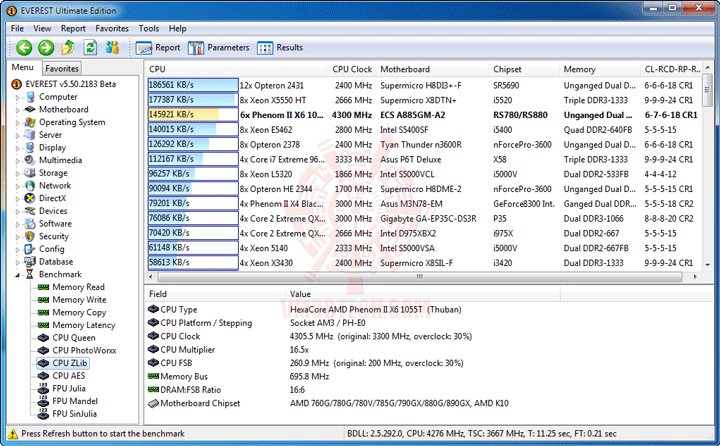
Task: Sort by the Chipset column header
Action: [523, 69]
